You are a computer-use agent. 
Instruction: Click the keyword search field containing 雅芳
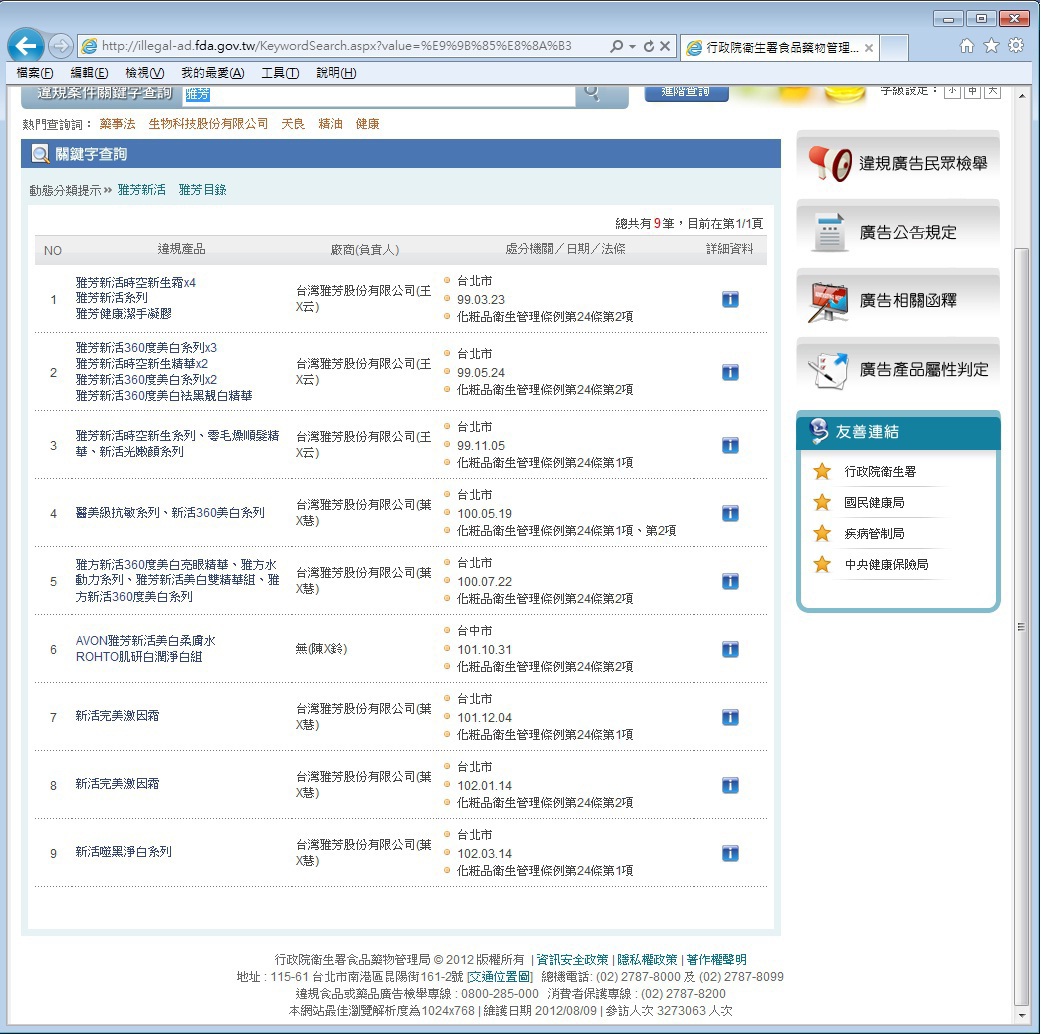pos(379,95)
